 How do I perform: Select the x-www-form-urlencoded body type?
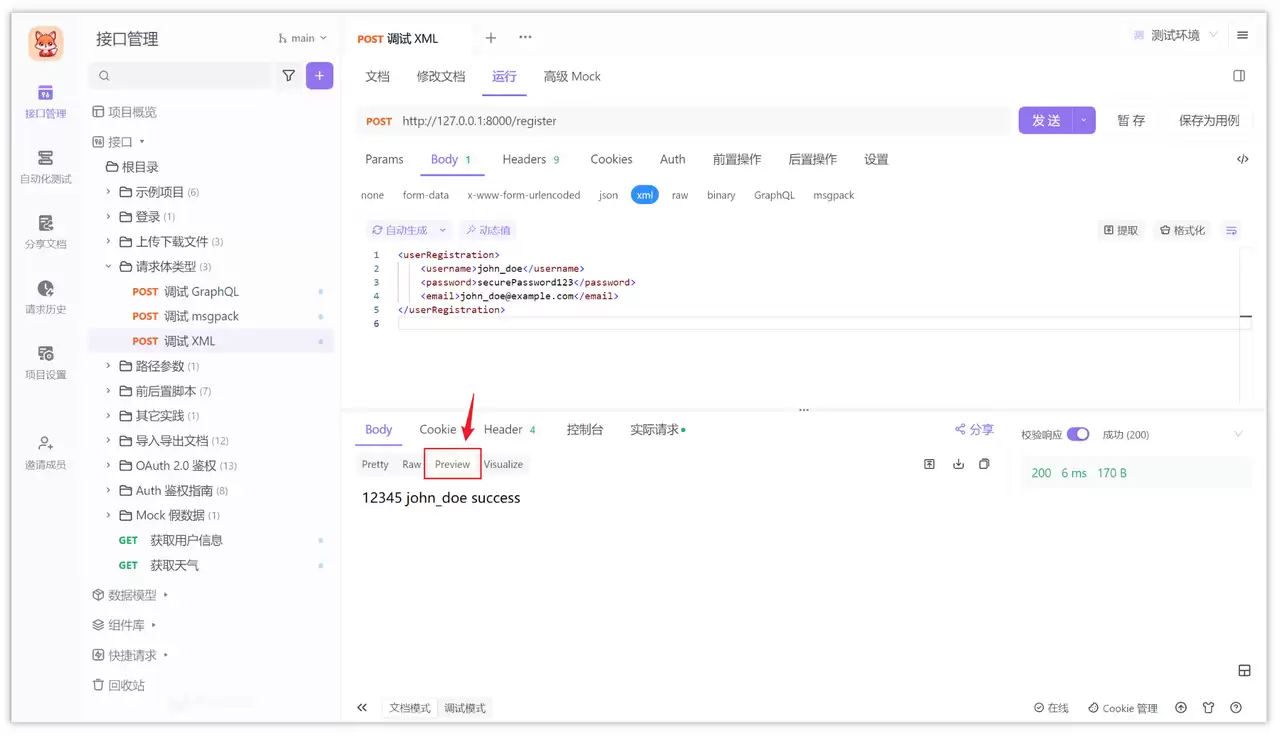[x=524, y=195]
